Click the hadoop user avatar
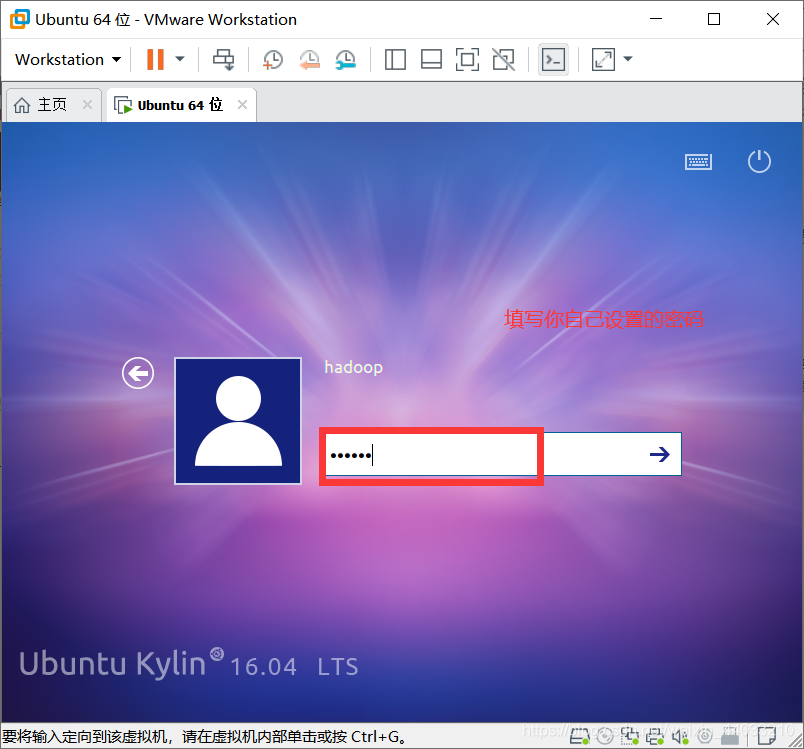Viewport: 804px width, 749px height. (238, 421)
